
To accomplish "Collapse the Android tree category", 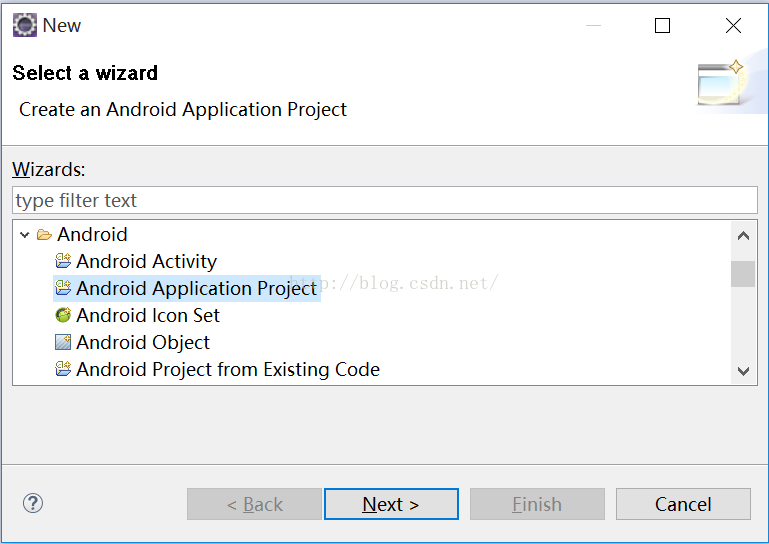I will (25, 235).
